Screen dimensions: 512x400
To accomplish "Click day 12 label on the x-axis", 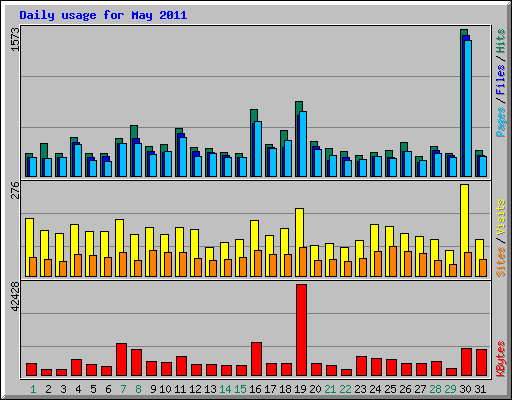I will [x=195, y=389].
